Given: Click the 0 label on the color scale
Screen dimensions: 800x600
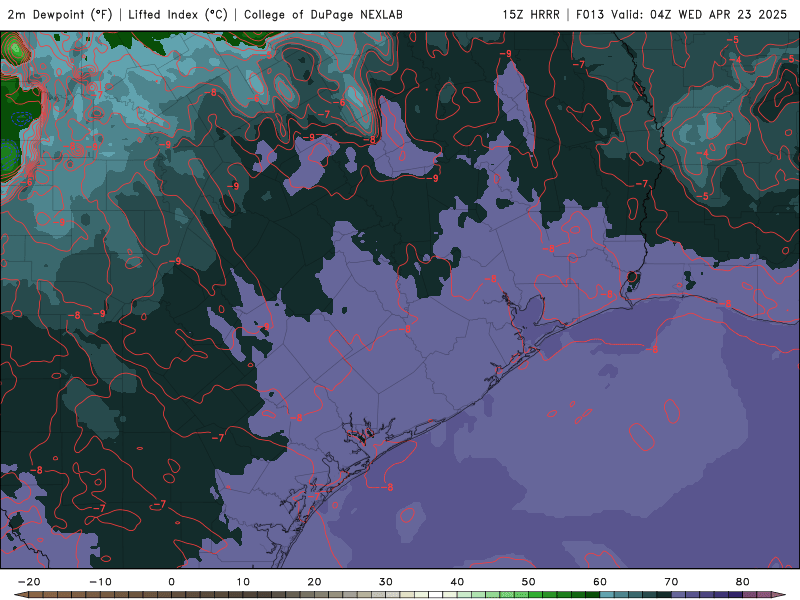Looking at the screenshot, I should [x=171, y=582].
